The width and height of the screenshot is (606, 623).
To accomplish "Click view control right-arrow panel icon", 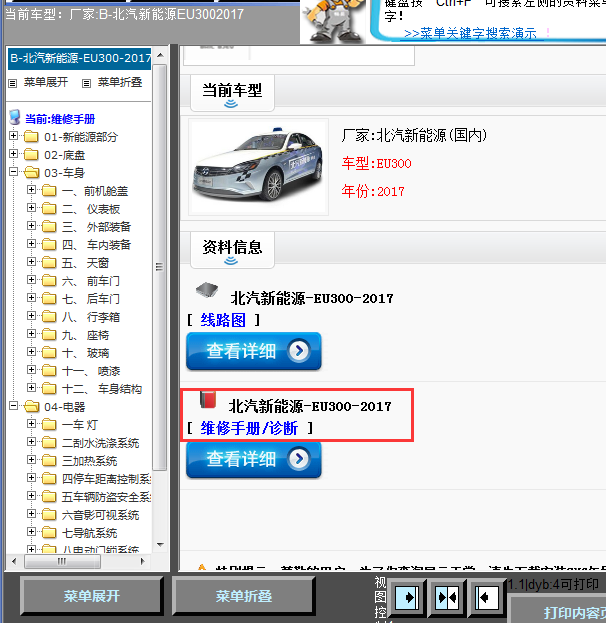I will (407, 597).
